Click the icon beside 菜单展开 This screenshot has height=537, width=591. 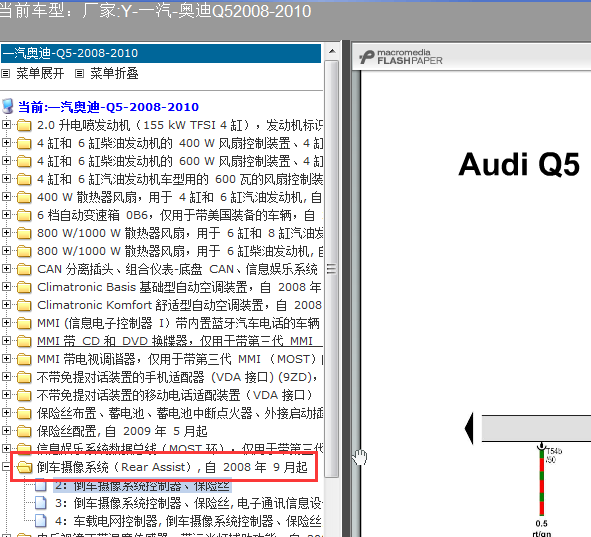tap(5, 73)
